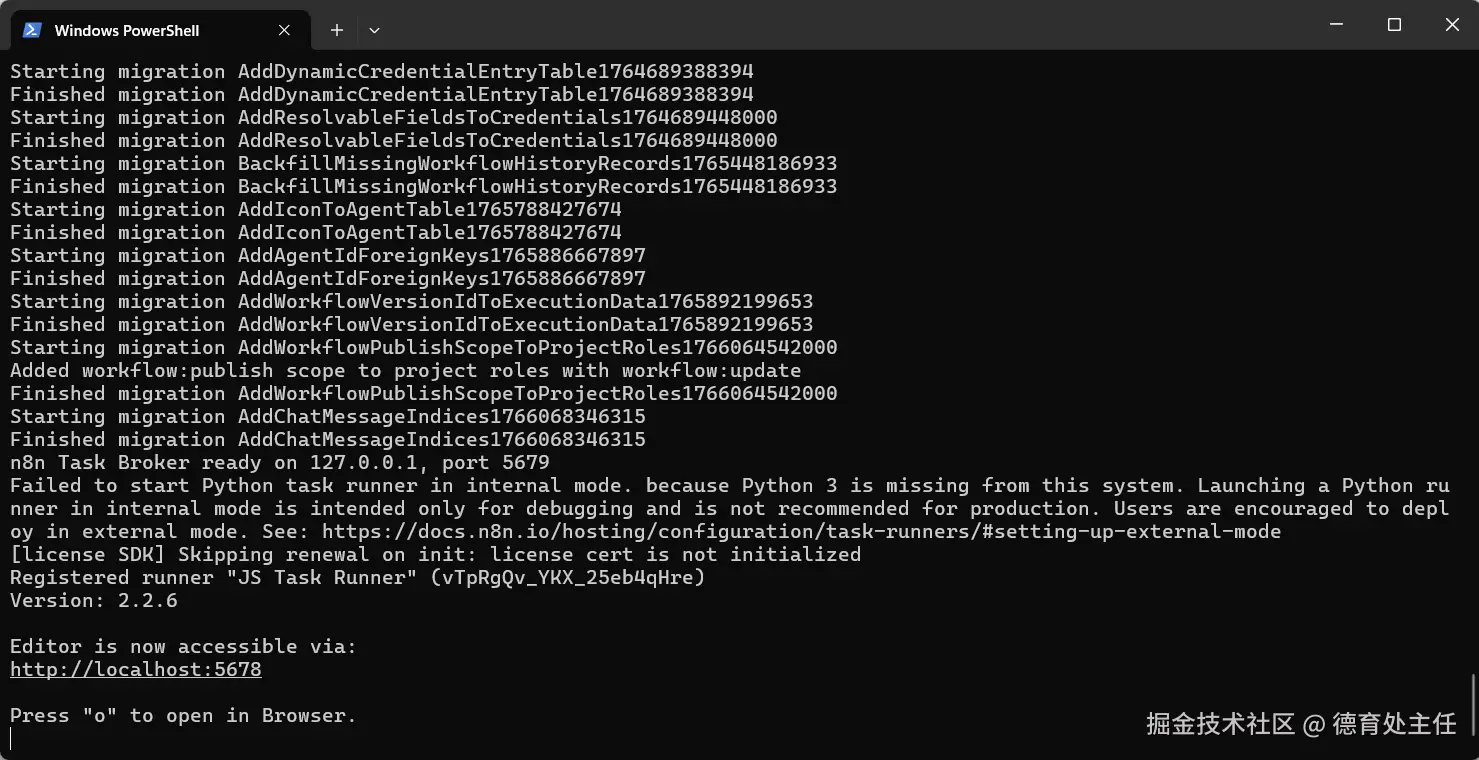The image size is (1479, 760).
Task: Click the Registered runner "JS Task Runner" line
Action: point(358,577)
